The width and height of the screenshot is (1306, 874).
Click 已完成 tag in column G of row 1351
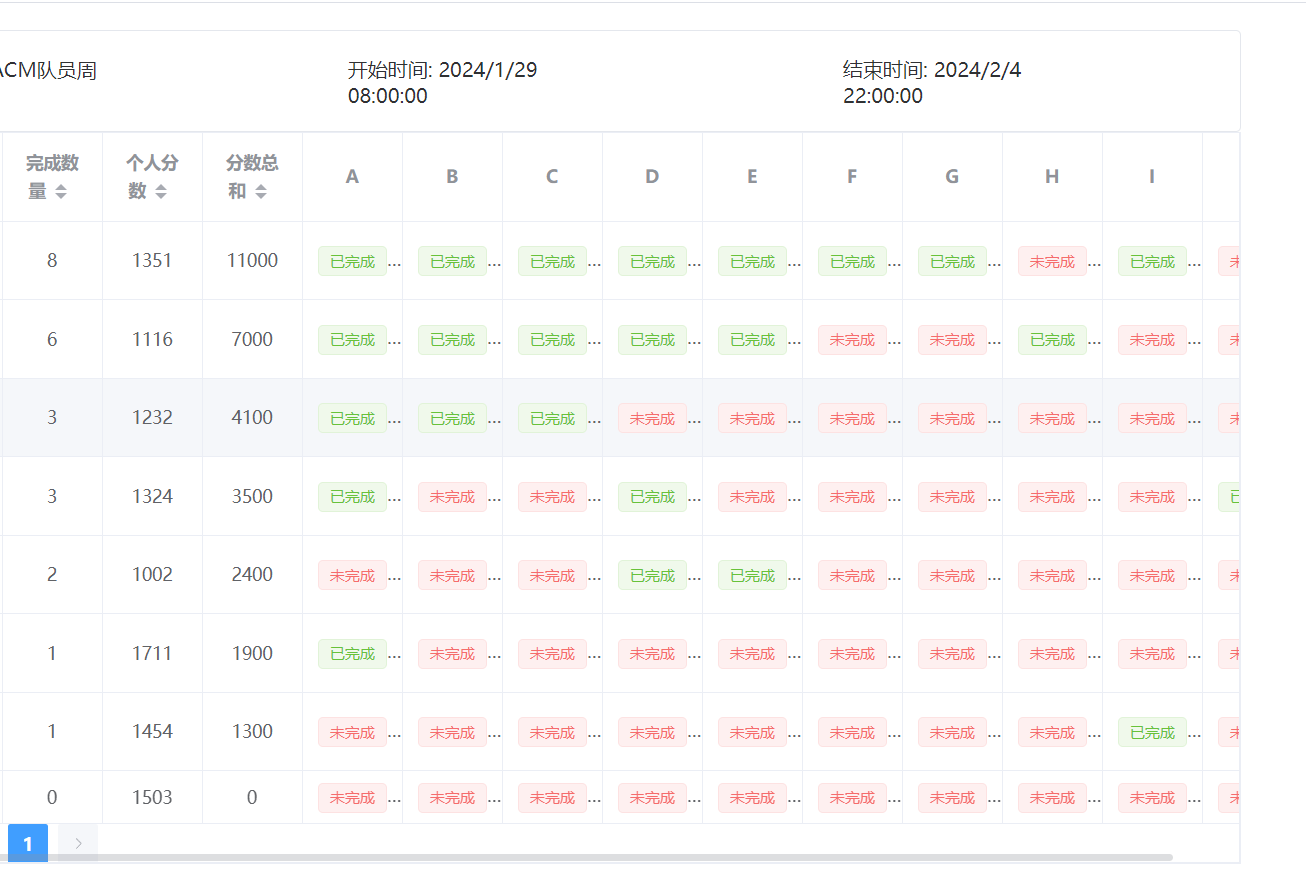(952, 261)
